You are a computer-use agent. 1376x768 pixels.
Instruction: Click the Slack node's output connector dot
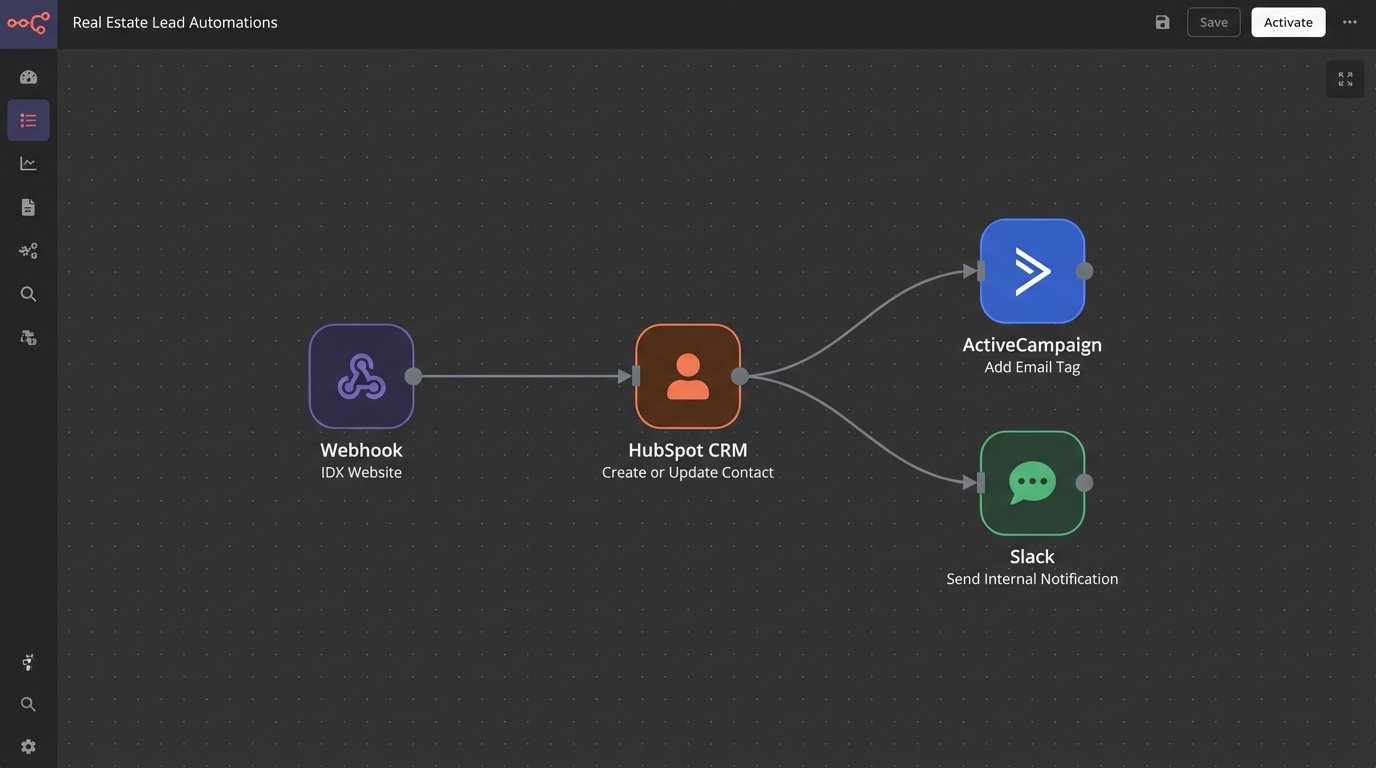click(x=1084, y=483)
